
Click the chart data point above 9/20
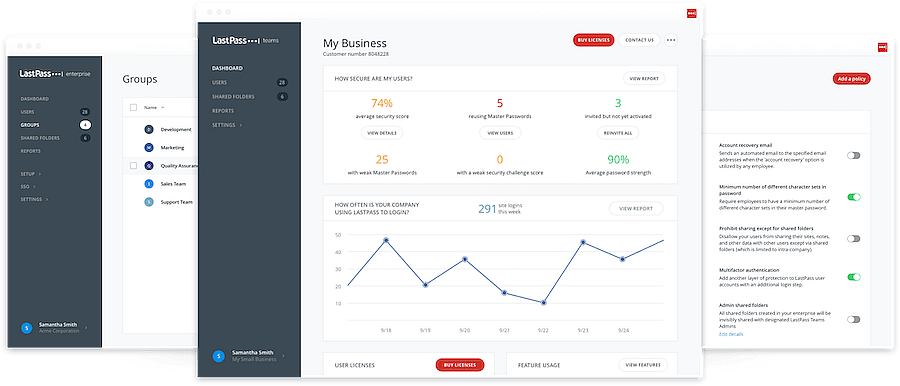tap(465, 259)
